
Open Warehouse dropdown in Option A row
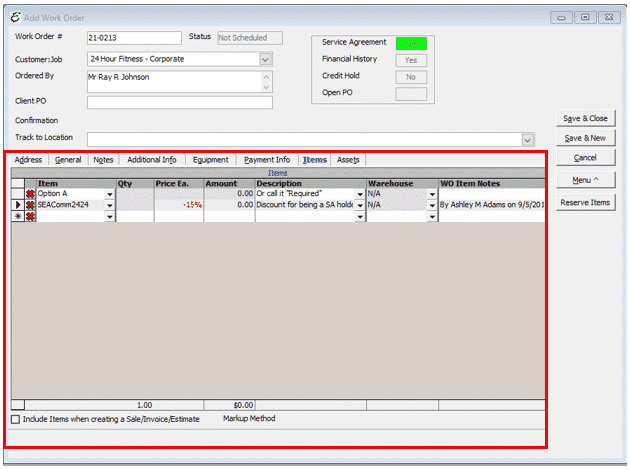tap(432, 194)
